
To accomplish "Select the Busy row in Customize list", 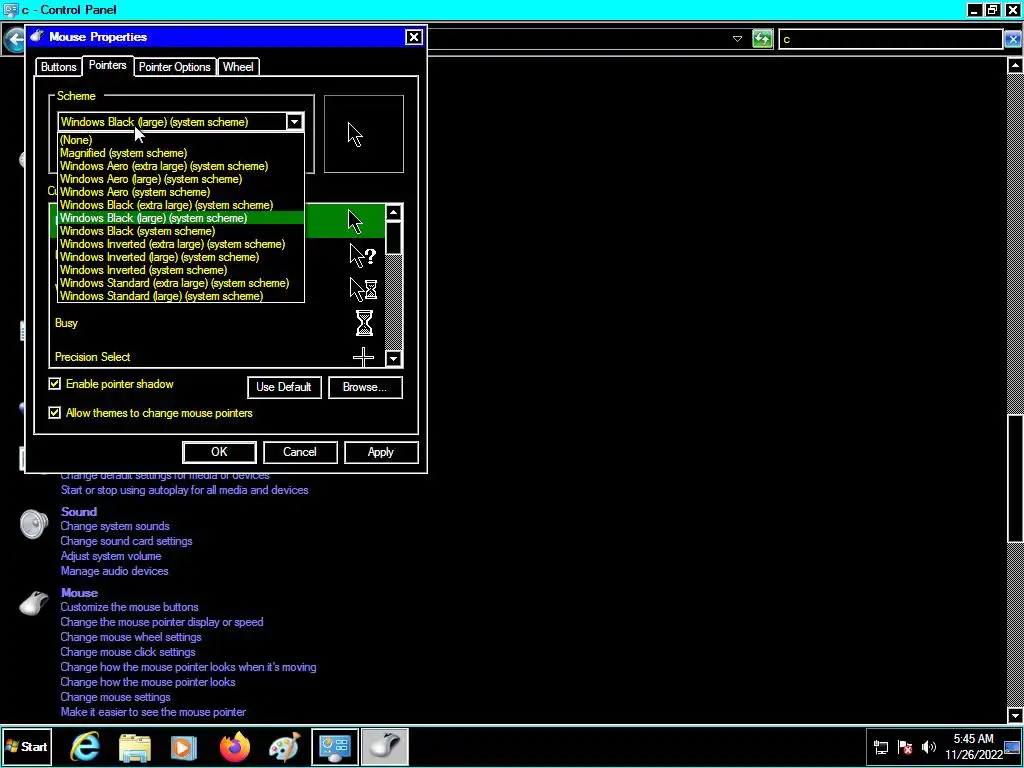I will click(217, 323).
